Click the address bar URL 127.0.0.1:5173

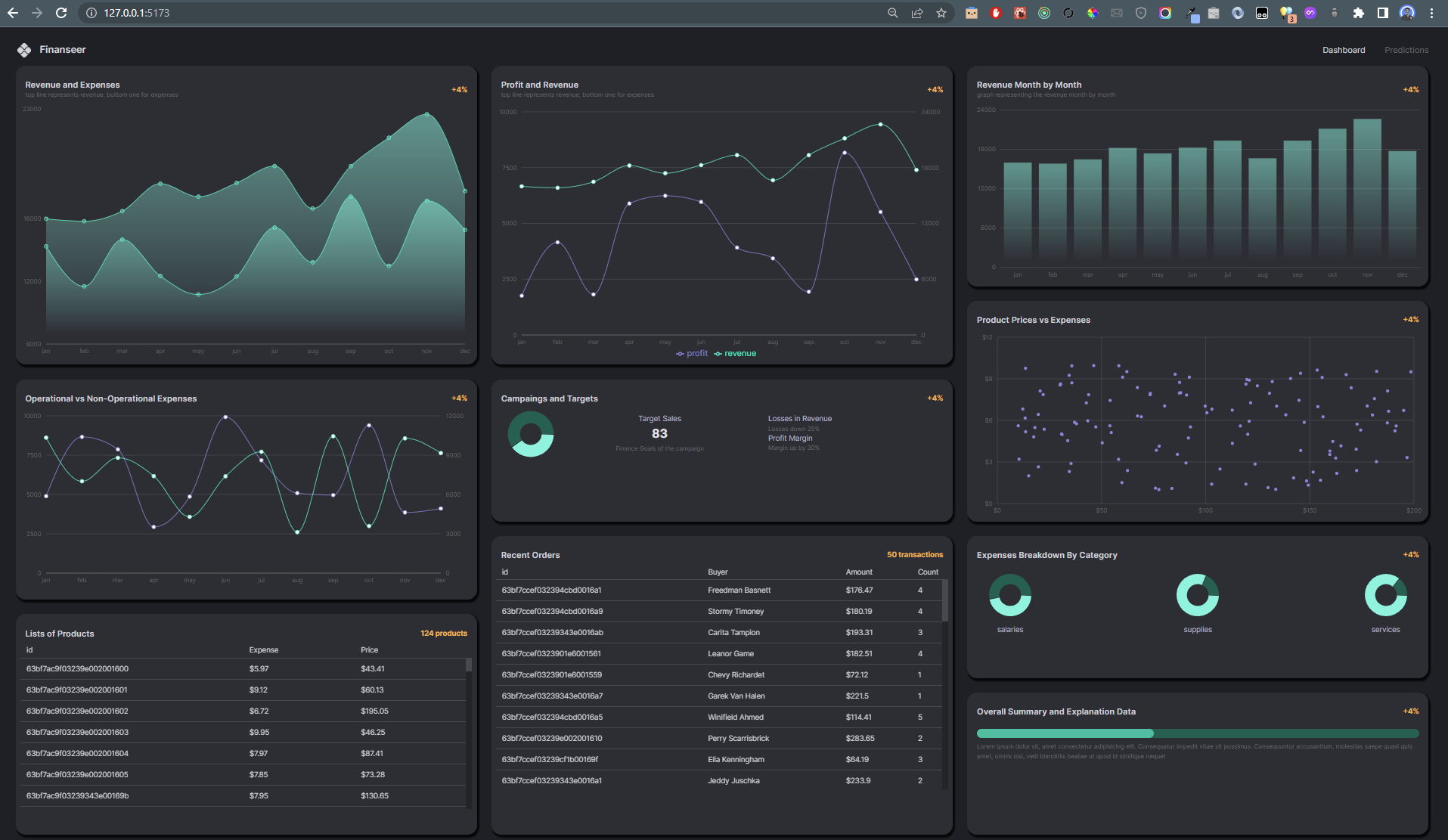click(137, 13)
